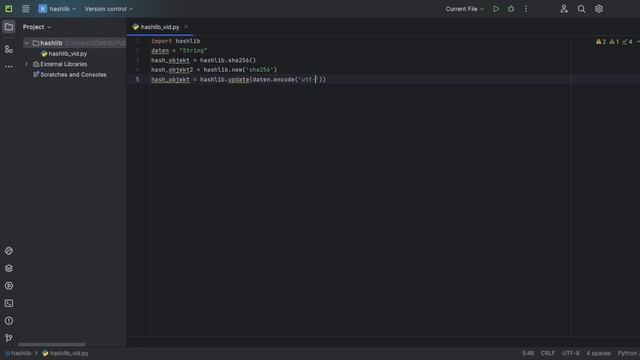
Task: Show more tool windows ellipsis
Action: [x=9, y=67]
